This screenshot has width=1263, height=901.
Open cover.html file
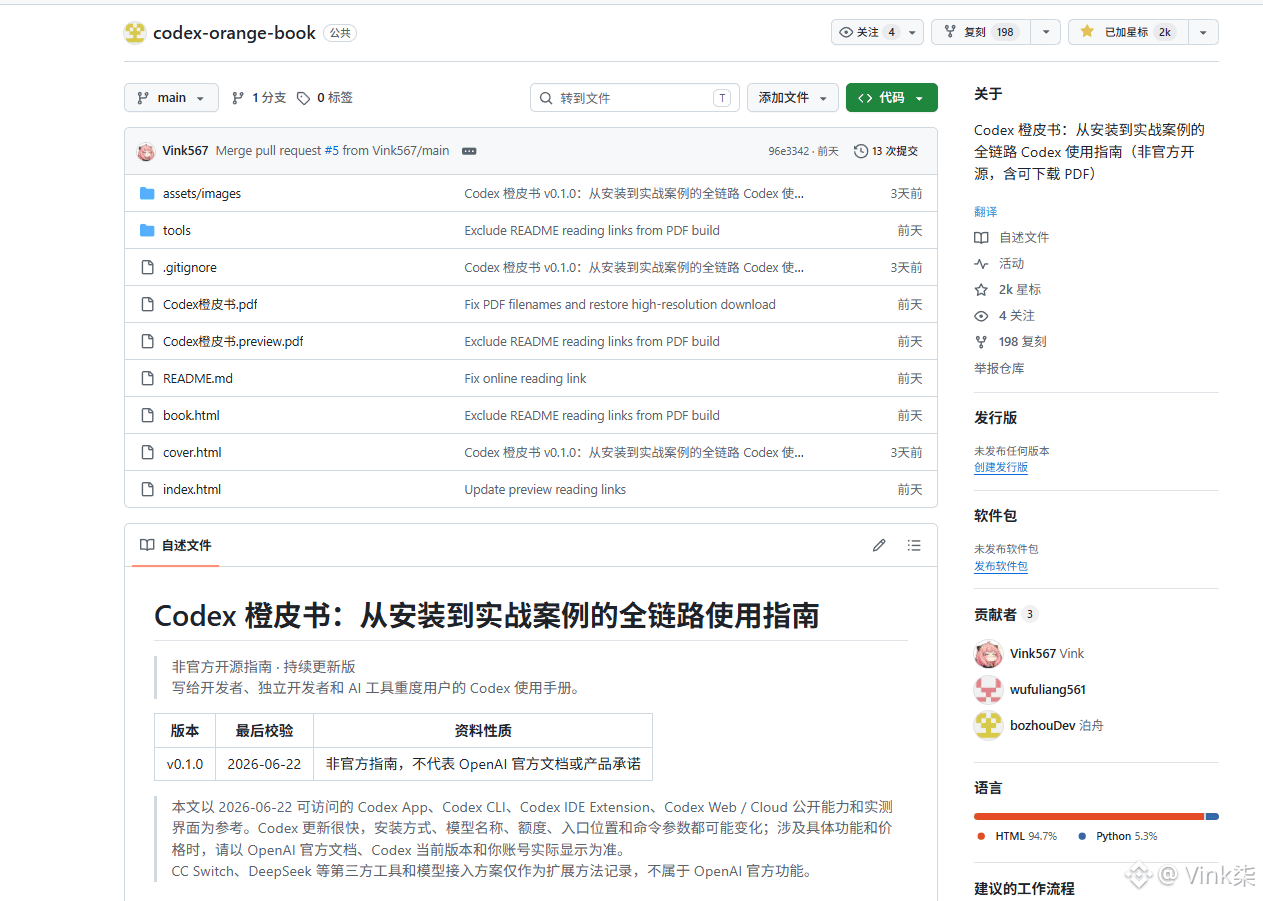[x=192, y=452]
